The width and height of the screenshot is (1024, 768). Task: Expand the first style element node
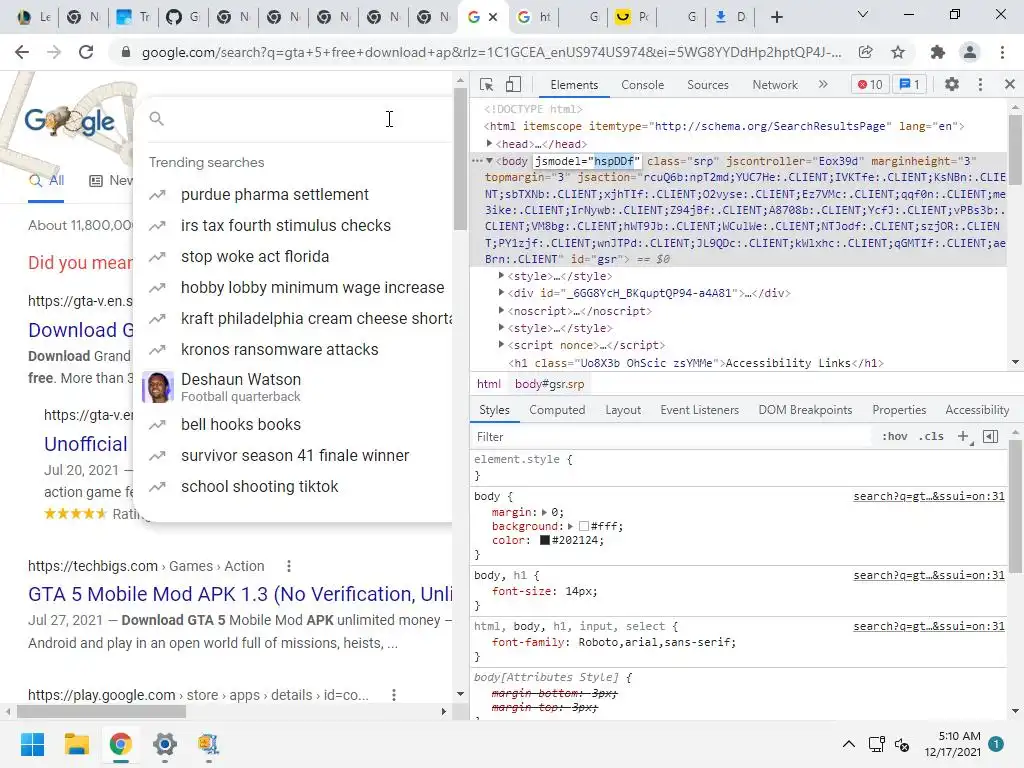tap(501, 276)
